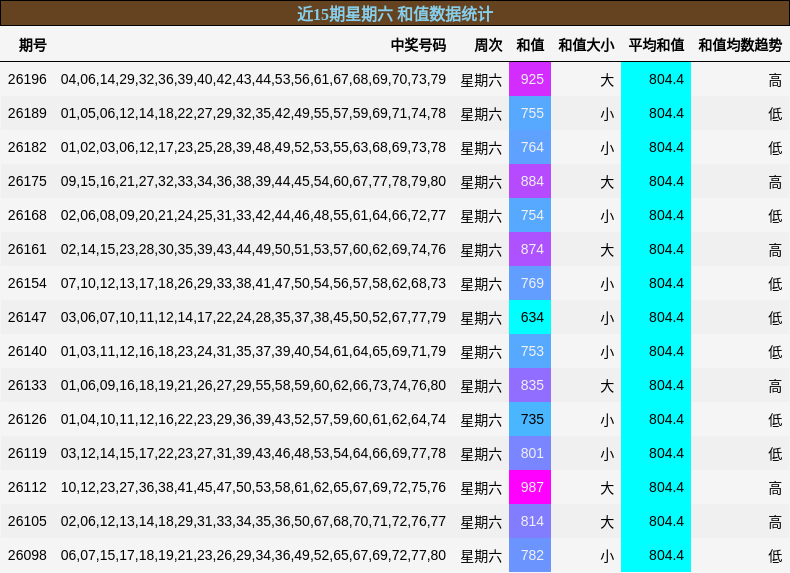
Task: Click the sum value 782
Action: point(530,556)
